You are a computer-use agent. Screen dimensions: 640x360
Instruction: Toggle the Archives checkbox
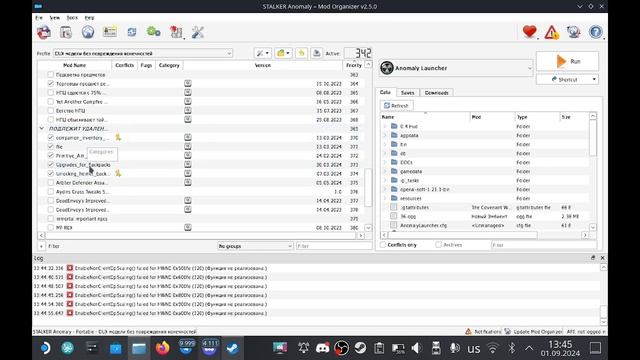click(438, 245)
